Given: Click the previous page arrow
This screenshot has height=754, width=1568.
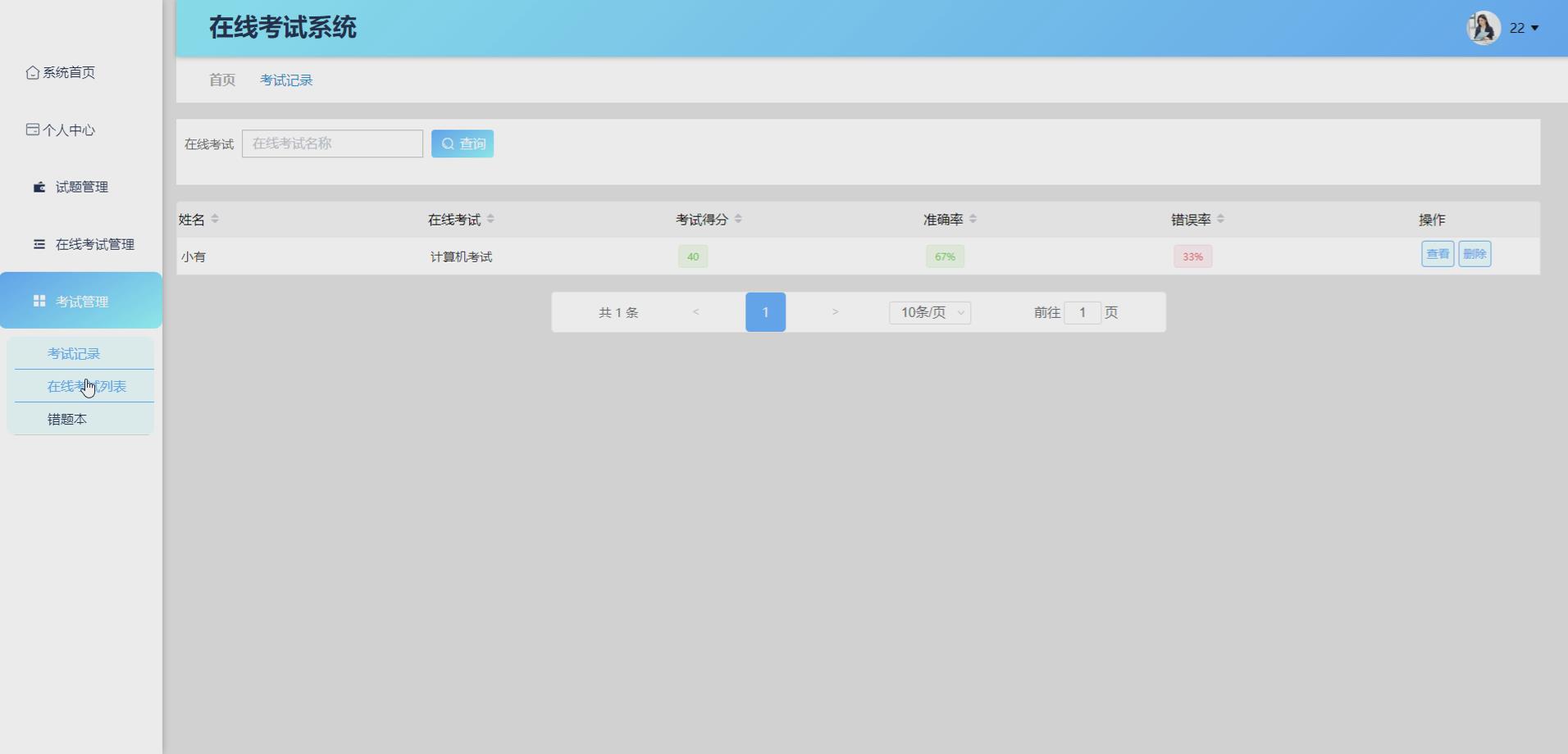Looking at the screenshot, I should click(x=696, y=312).
